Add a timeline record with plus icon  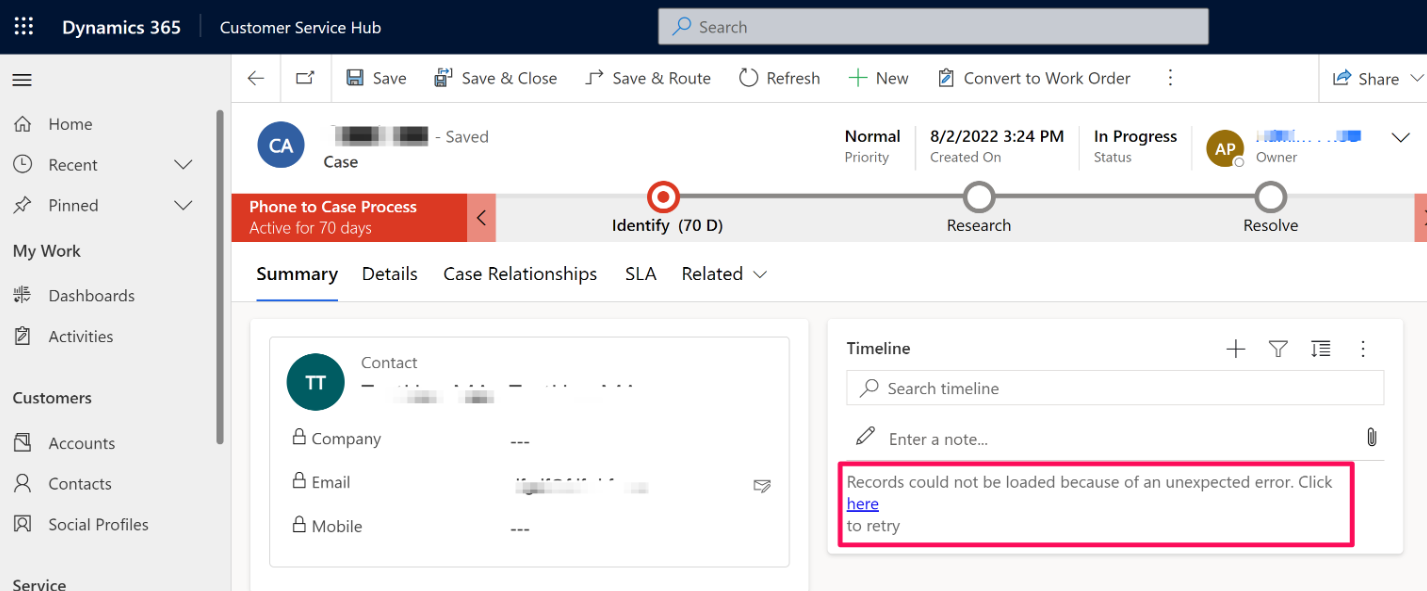(1236, 349)
